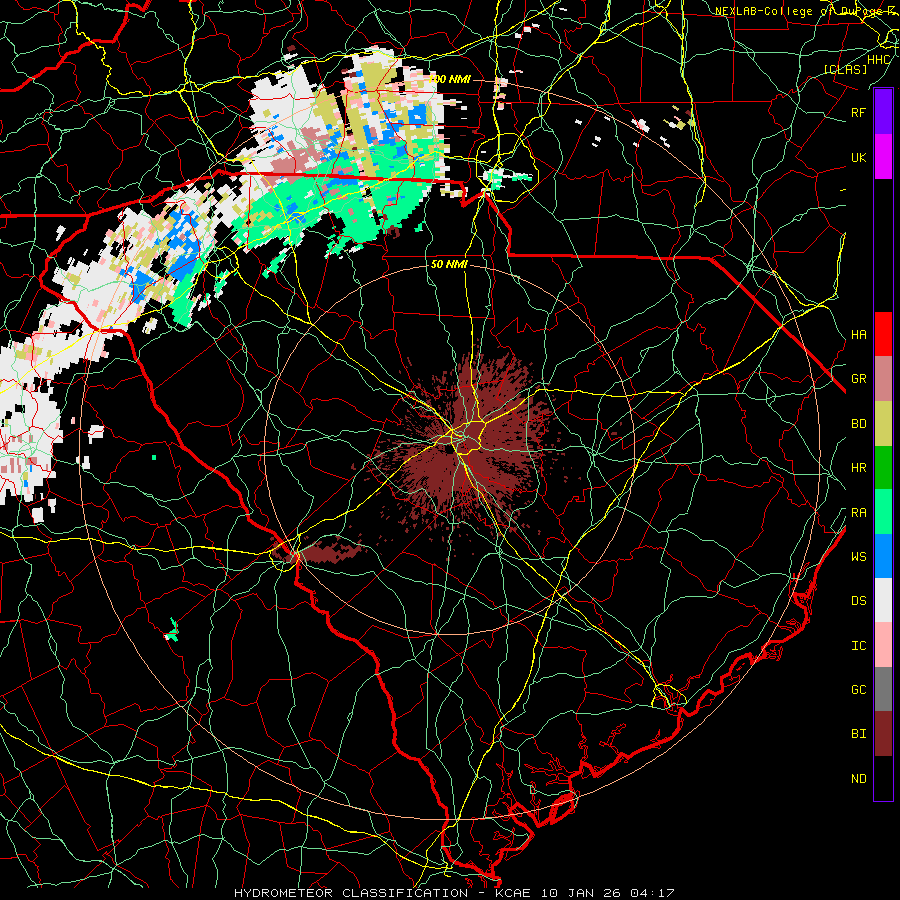The image size is (900, 900).
Task: Click the WS legend label
Action: coord(858,557)
